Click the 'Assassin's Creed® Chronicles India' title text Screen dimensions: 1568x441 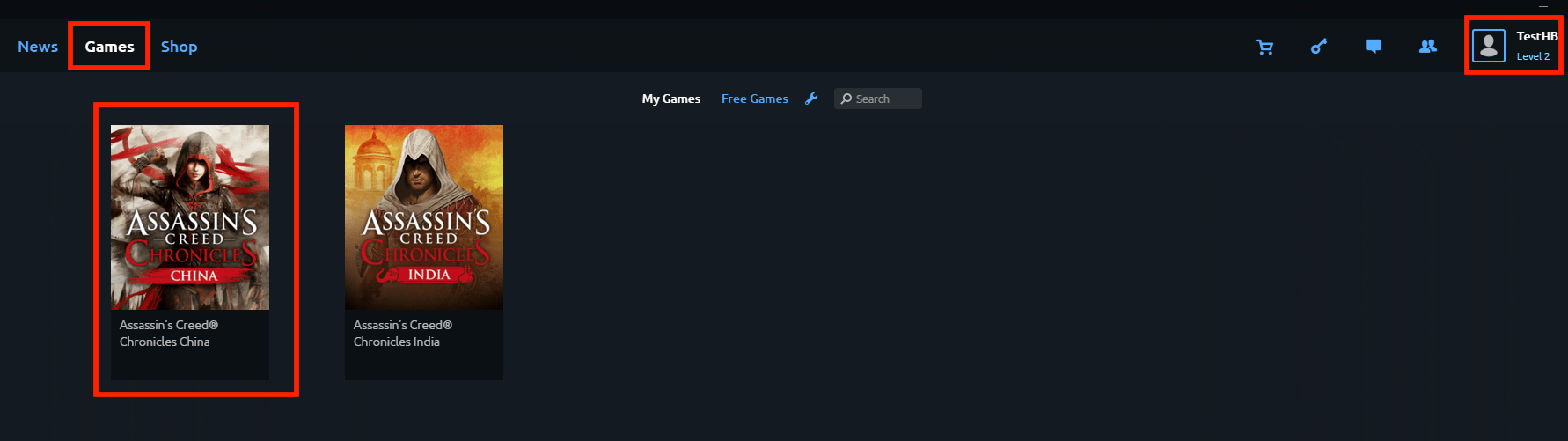tap(403, 334)
